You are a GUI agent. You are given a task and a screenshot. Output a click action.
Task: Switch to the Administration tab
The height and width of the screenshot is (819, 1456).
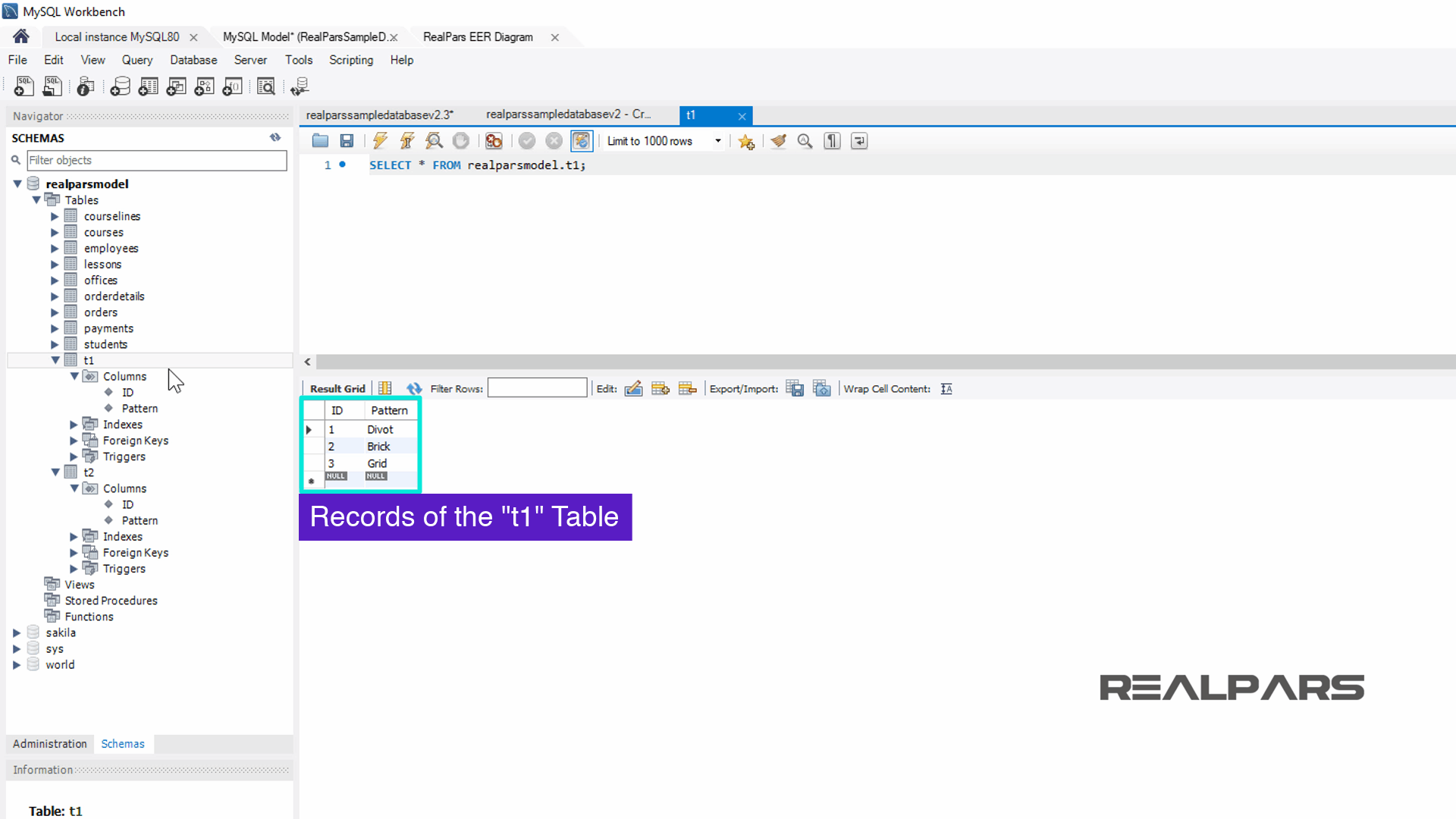click(x=50, y=743)
